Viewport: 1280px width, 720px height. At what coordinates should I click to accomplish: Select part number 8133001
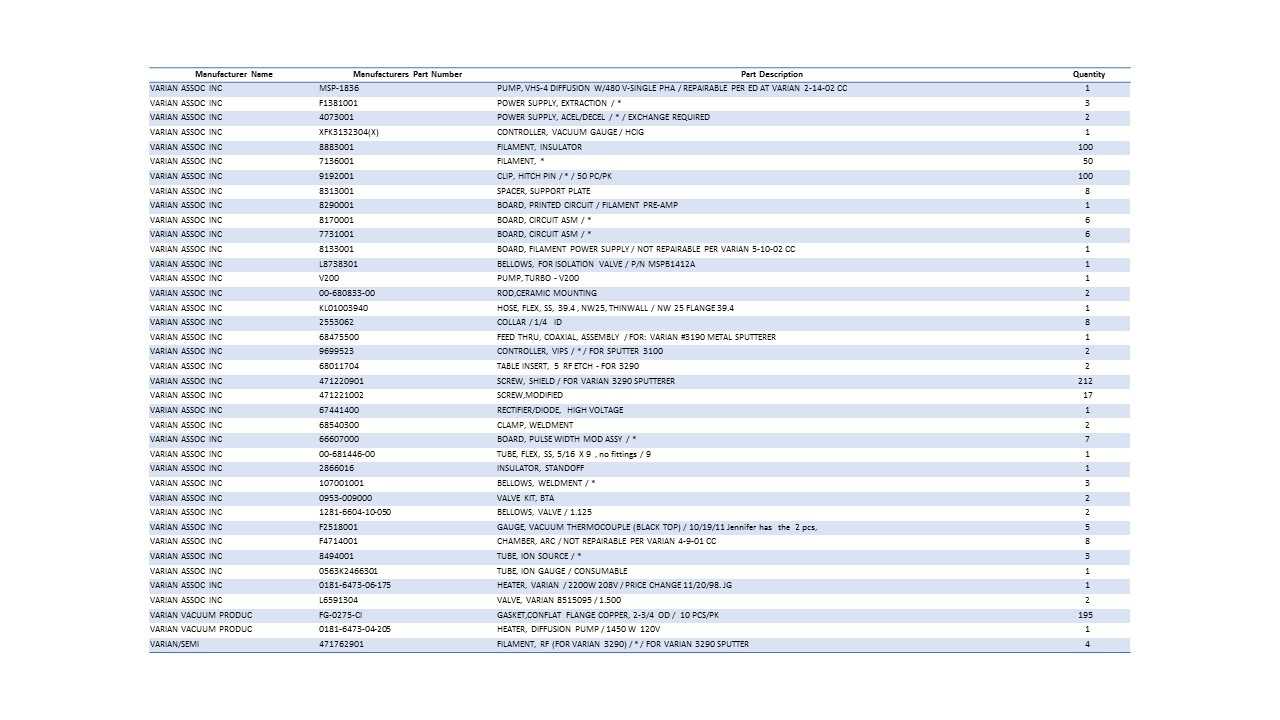[336, 249]
